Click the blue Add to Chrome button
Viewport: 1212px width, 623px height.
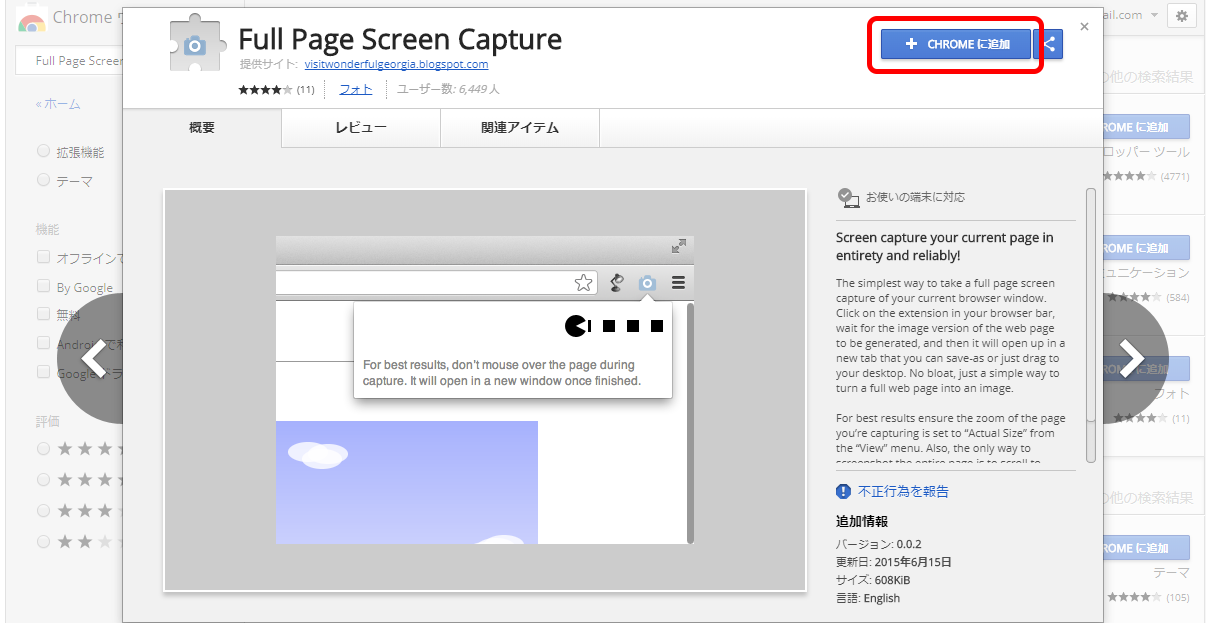955,44
